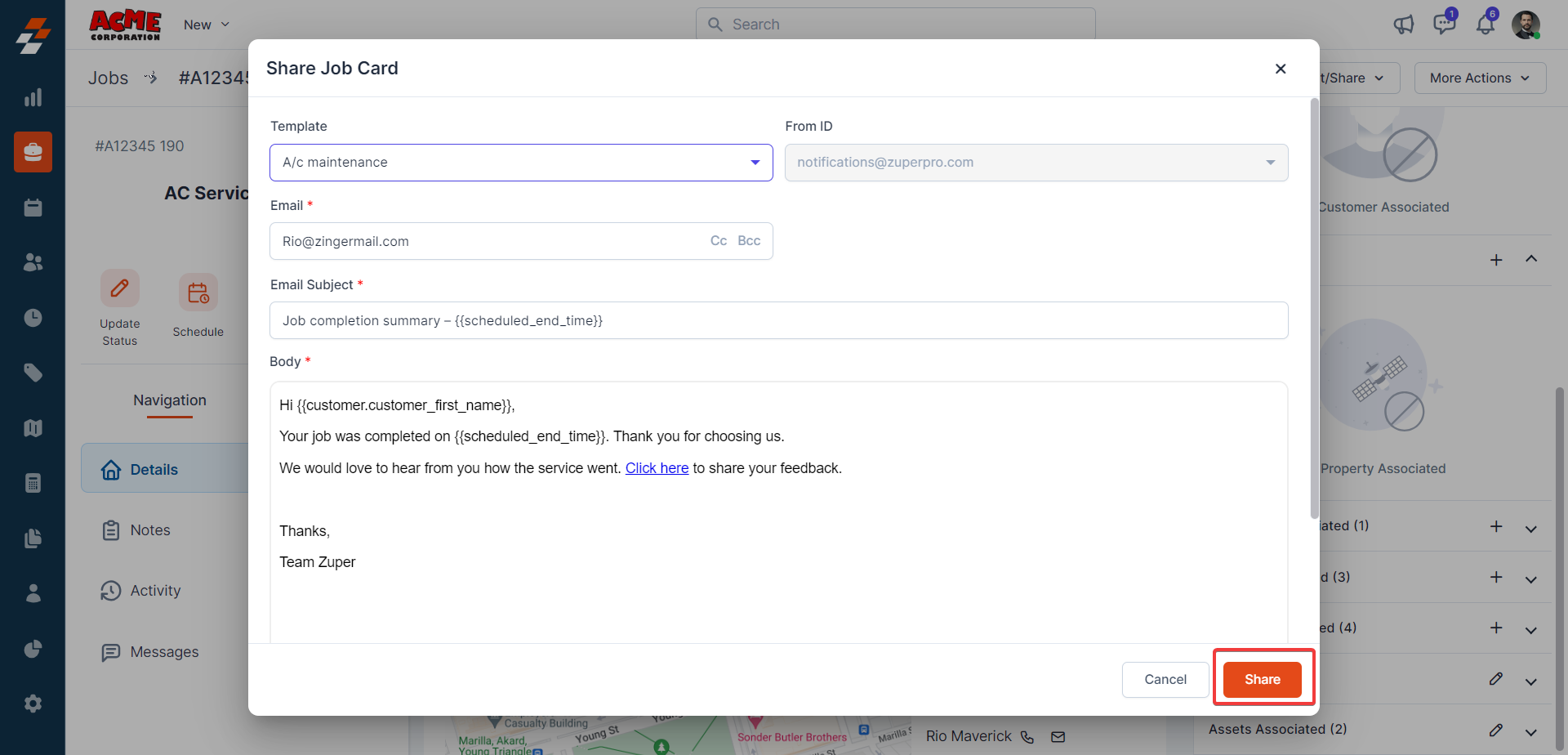Click the Cancel button
The image size is (1568, 755).
[1165, 680]
